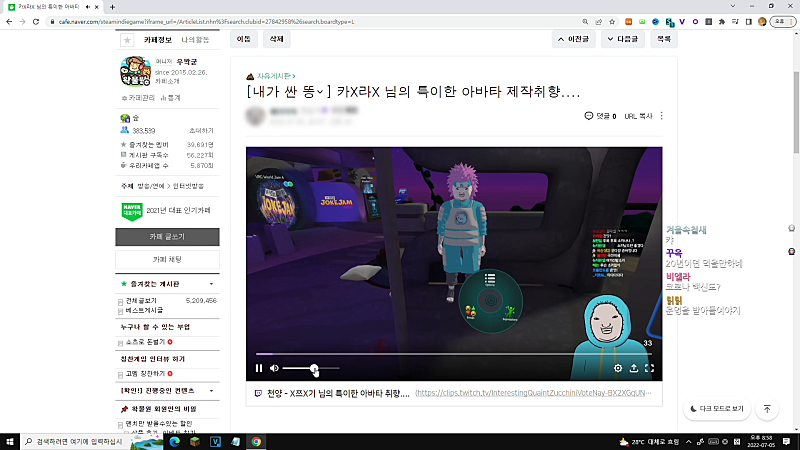
Task: Show hidden system tray icons chevron
Action: coord(688,441)
